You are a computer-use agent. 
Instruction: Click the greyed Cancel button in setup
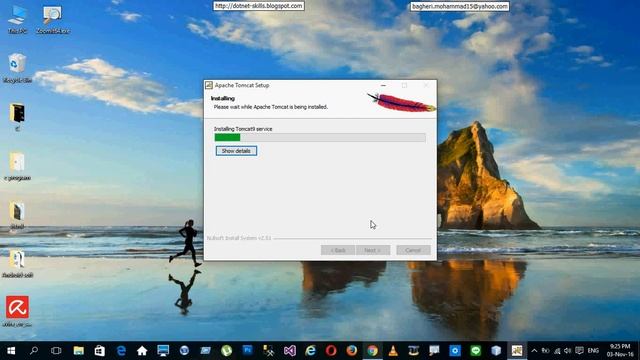point(413,250)
